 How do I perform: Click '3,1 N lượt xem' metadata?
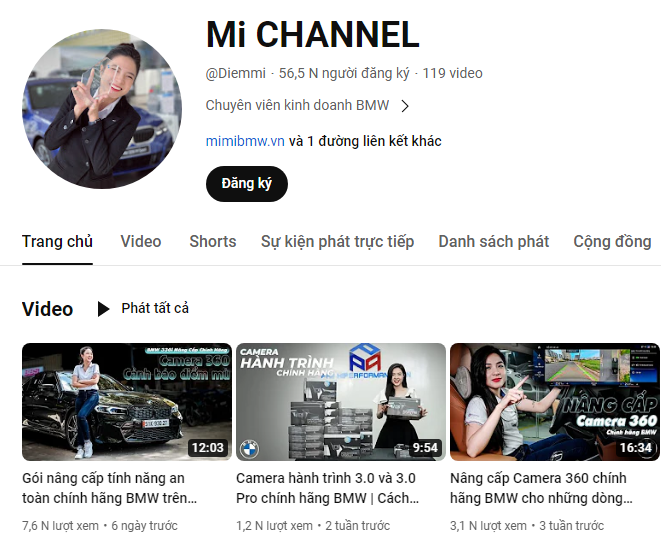click(488, 526)
